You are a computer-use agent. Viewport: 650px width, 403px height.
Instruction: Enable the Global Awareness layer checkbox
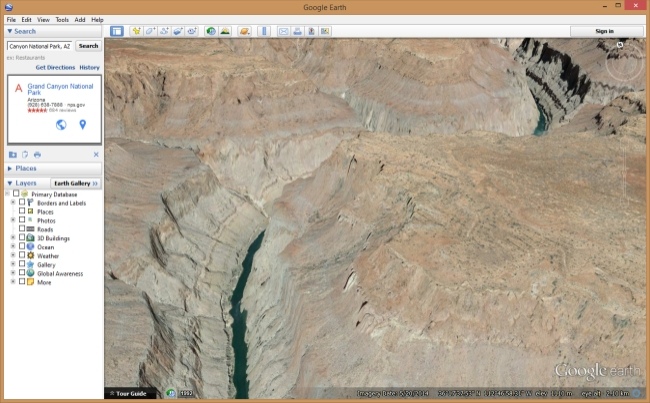coord(22,273)
